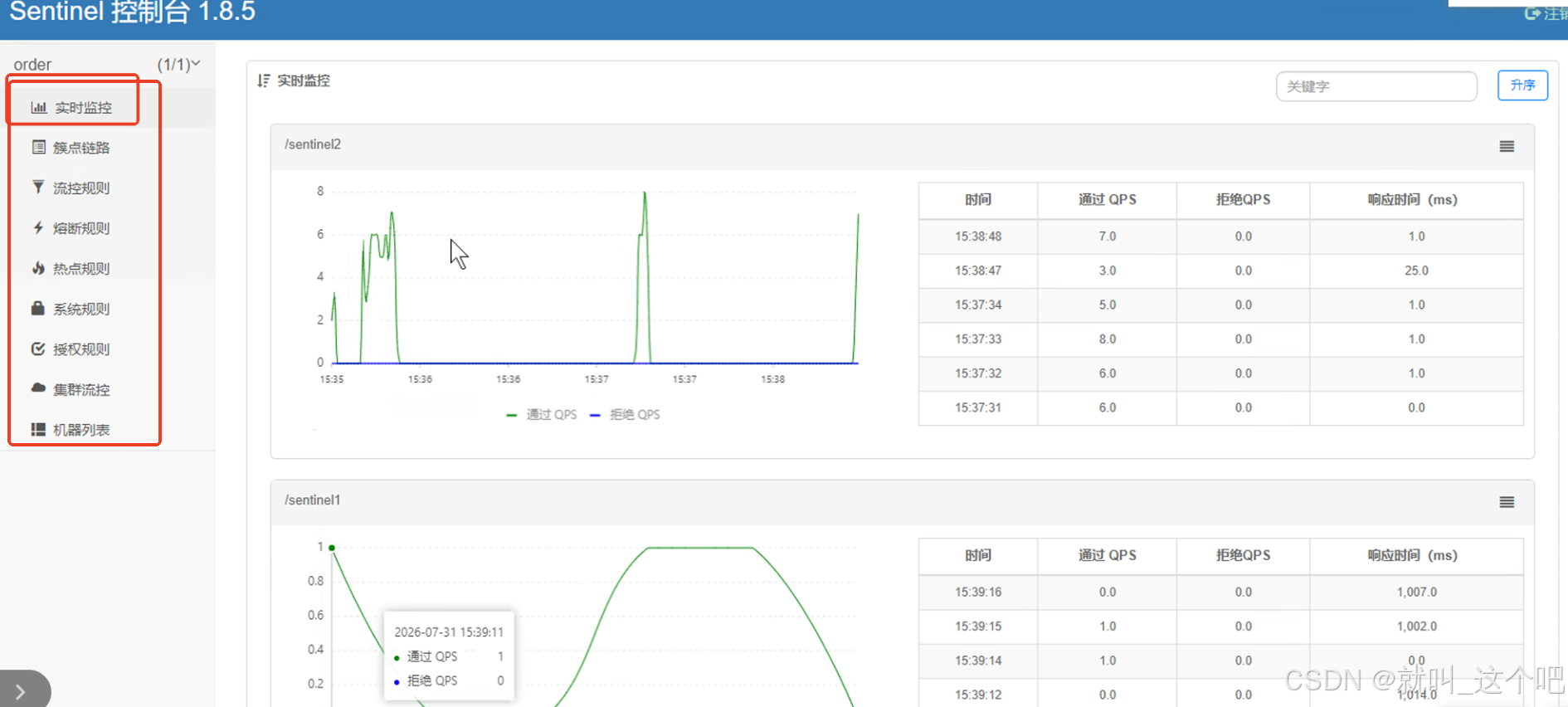Select the /sentinel1 panel title
The height and width of the screenshot is (707, 1568).
coord(313,500)
